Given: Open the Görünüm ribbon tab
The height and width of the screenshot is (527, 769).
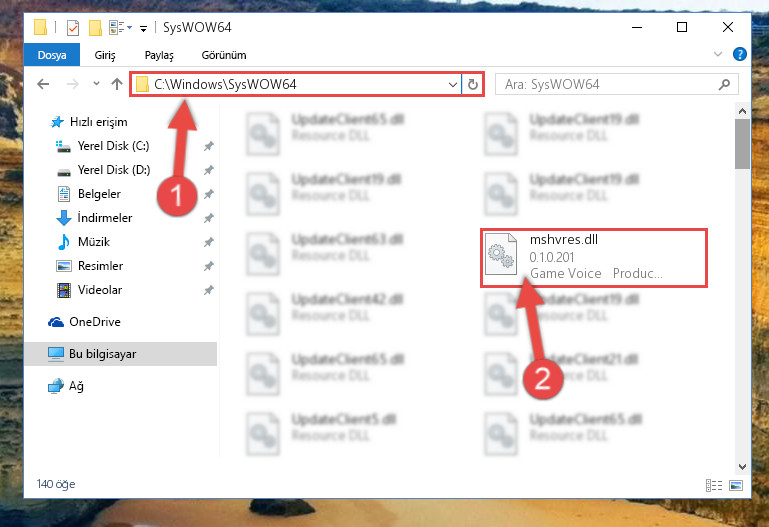Looking at the screenshot, I should coord(224,55).
